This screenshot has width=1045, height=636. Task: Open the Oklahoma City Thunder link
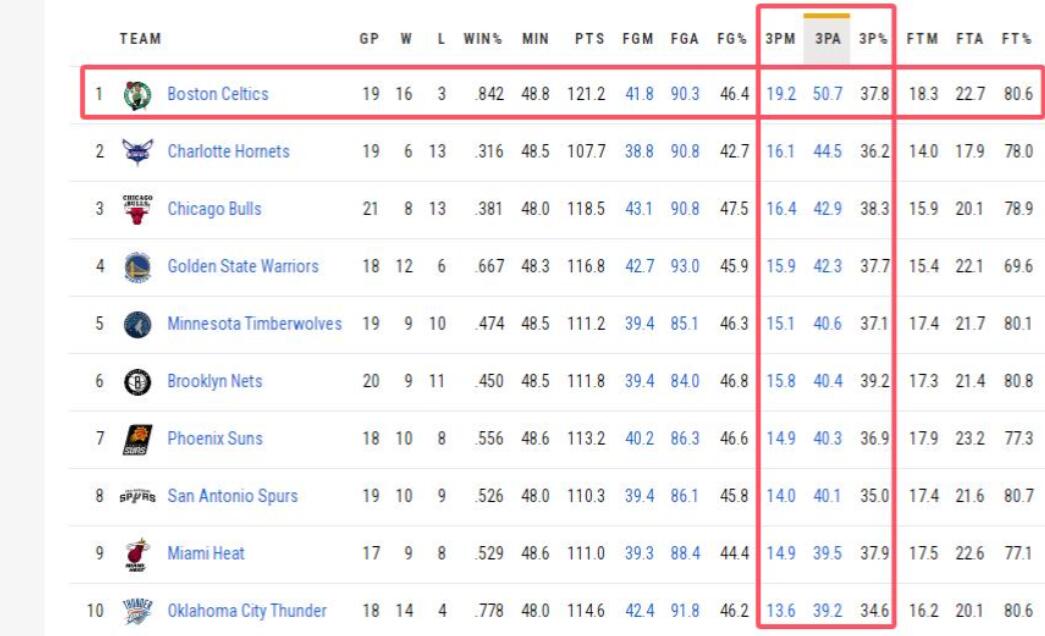246,610
